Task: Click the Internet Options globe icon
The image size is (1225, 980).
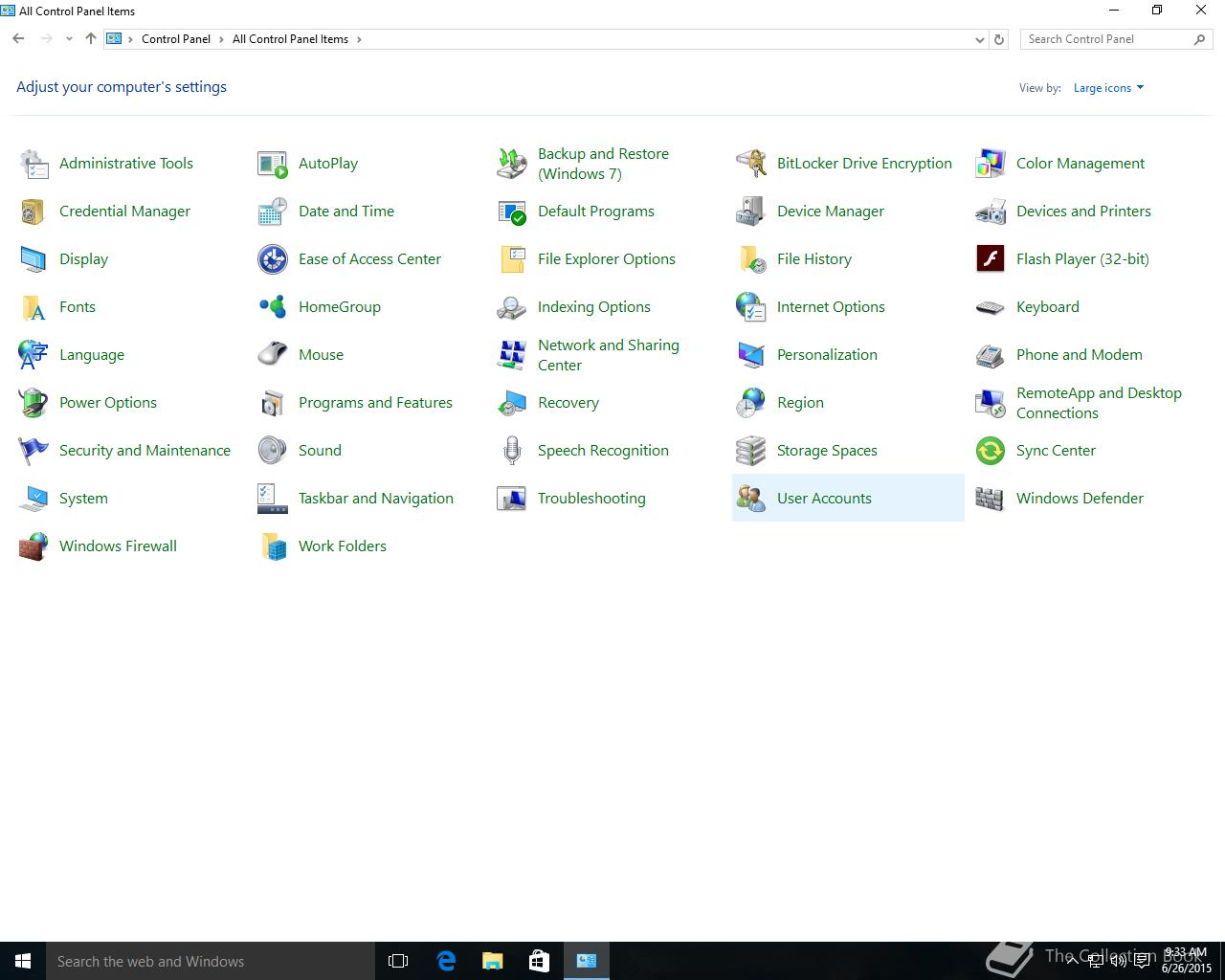Action: [751, 307]
